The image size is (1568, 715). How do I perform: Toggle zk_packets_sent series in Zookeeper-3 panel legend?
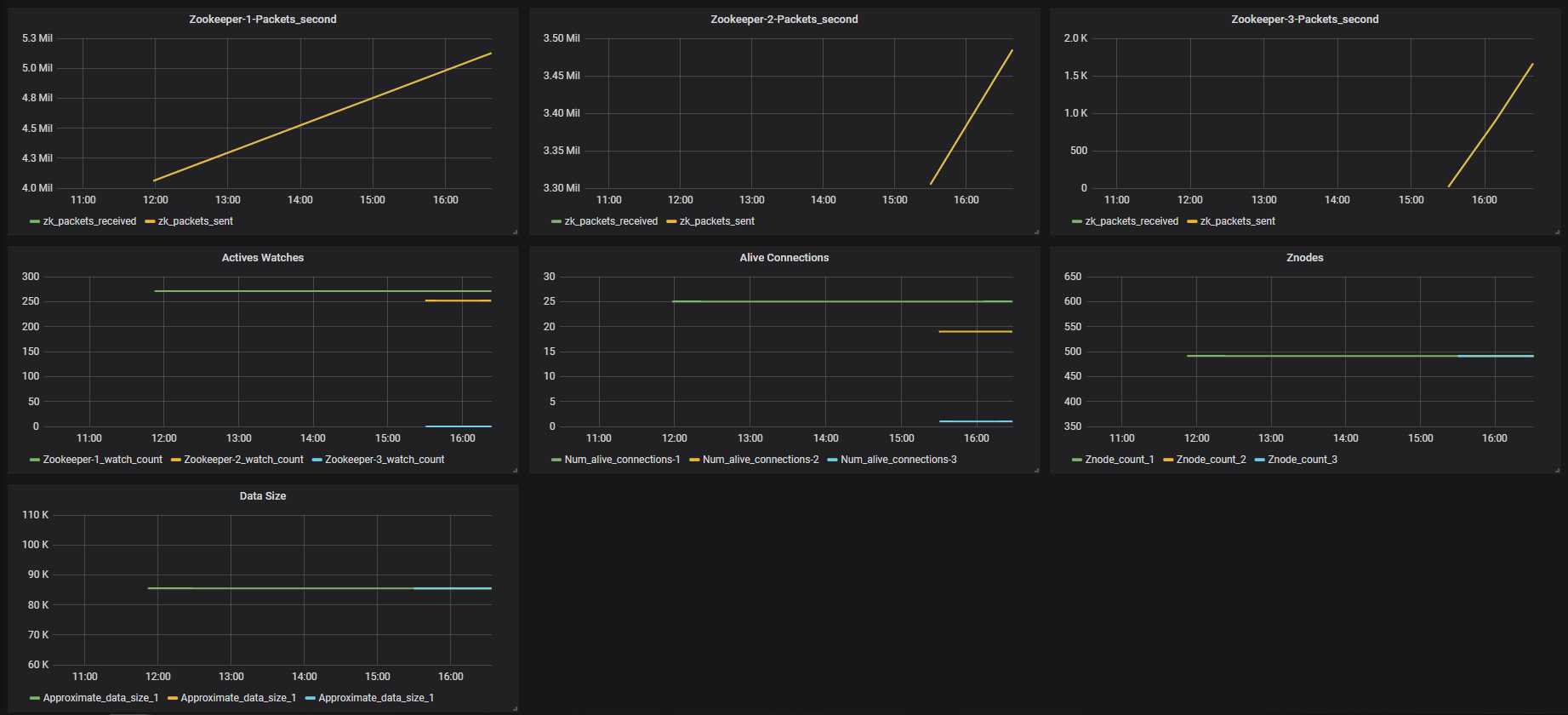click(x=1238, y=221)
